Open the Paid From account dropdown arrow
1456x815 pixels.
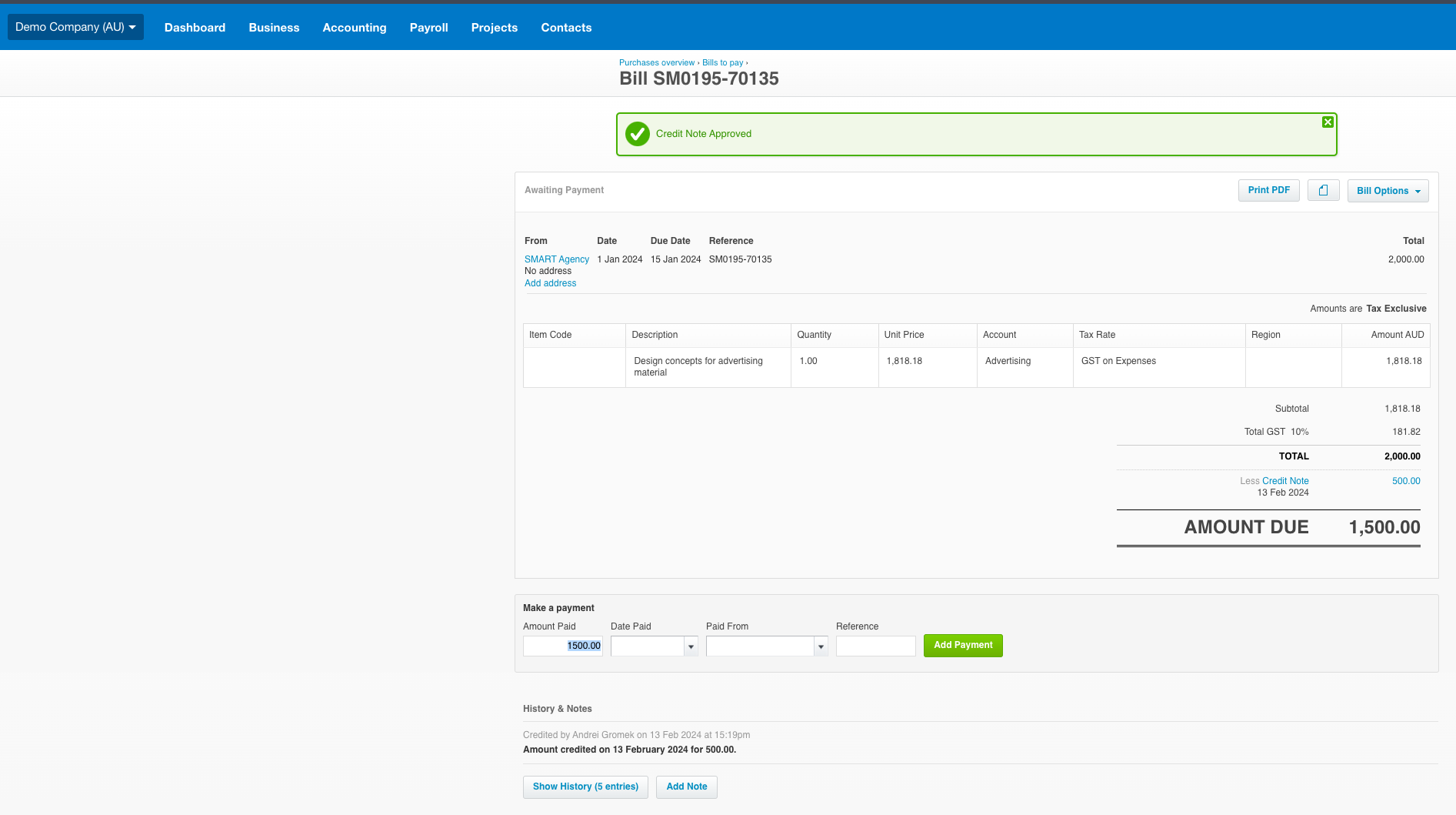pyautogui.click(x=821, y=646)
